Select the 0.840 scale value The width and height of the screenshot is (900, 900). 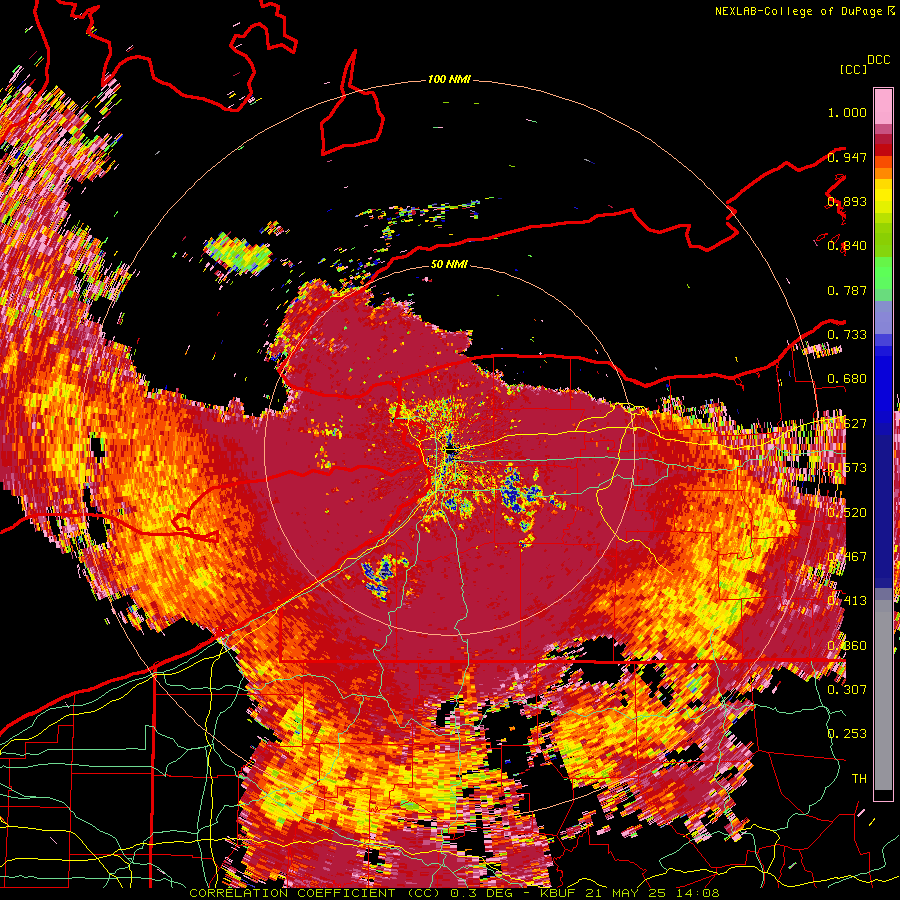point(847,246)
